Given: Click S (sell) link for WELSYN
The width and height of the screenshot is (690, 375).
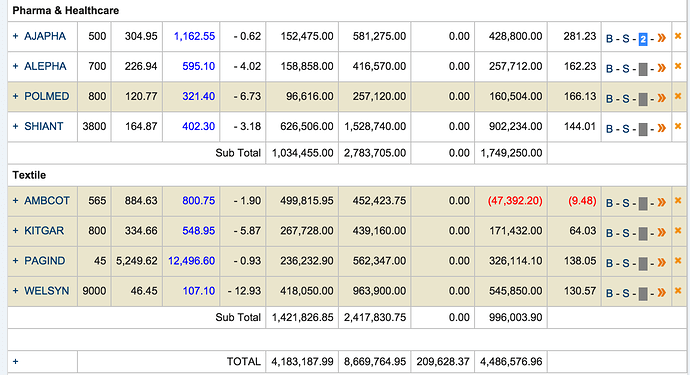Looking at the screenshot, I should tap(626, 294).
